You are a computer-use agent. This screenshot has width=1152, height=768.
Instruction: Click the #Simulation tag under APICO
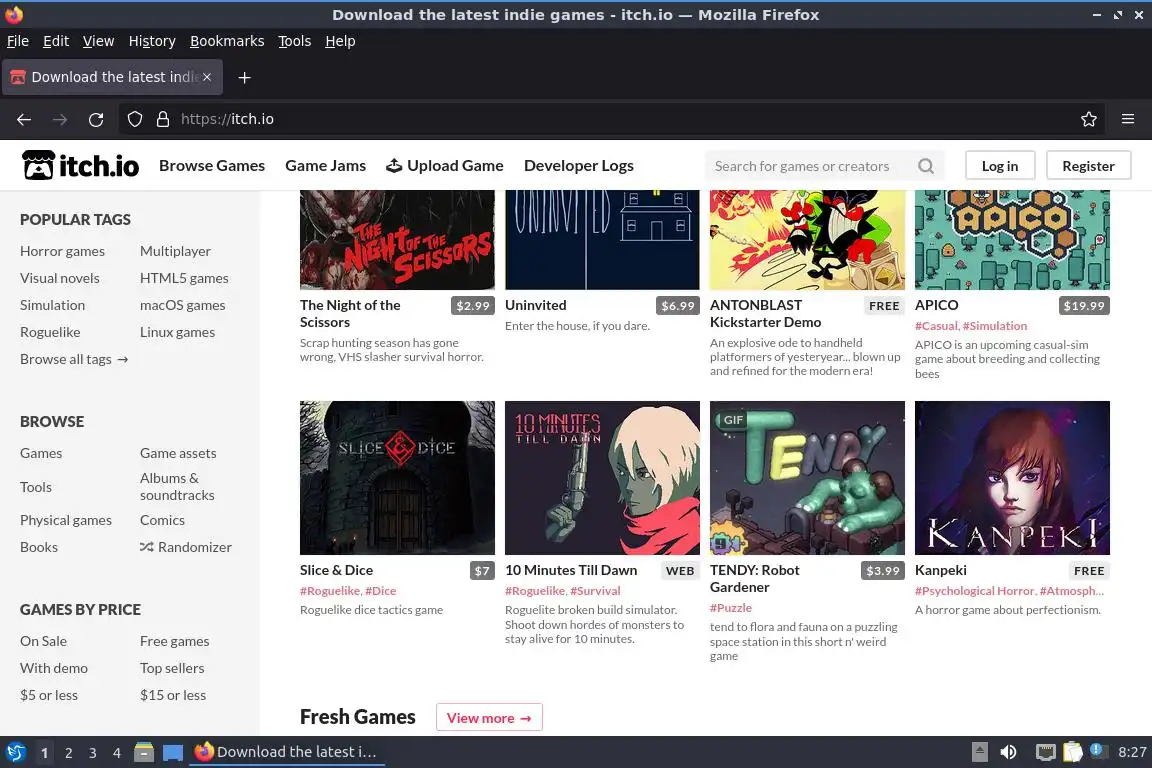[995, 326]
